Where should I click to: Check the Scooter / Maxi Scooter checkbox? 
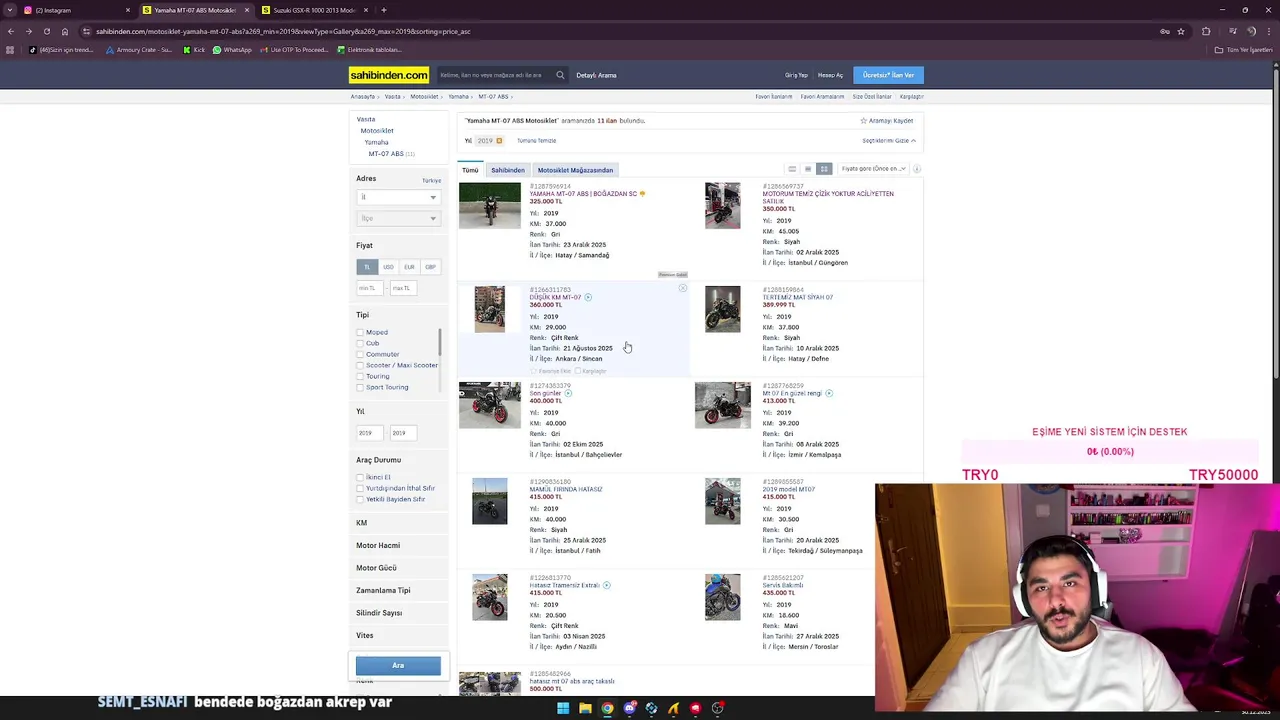tap(360, 366)
